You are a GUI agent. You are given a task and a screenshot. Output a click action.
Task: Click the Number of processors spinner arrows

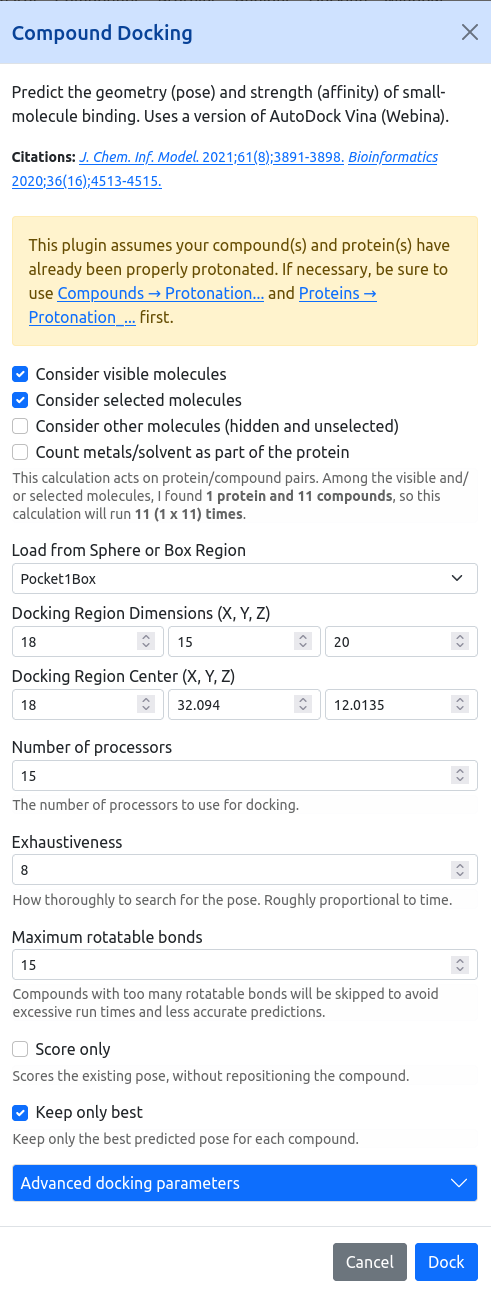(459, 776)
